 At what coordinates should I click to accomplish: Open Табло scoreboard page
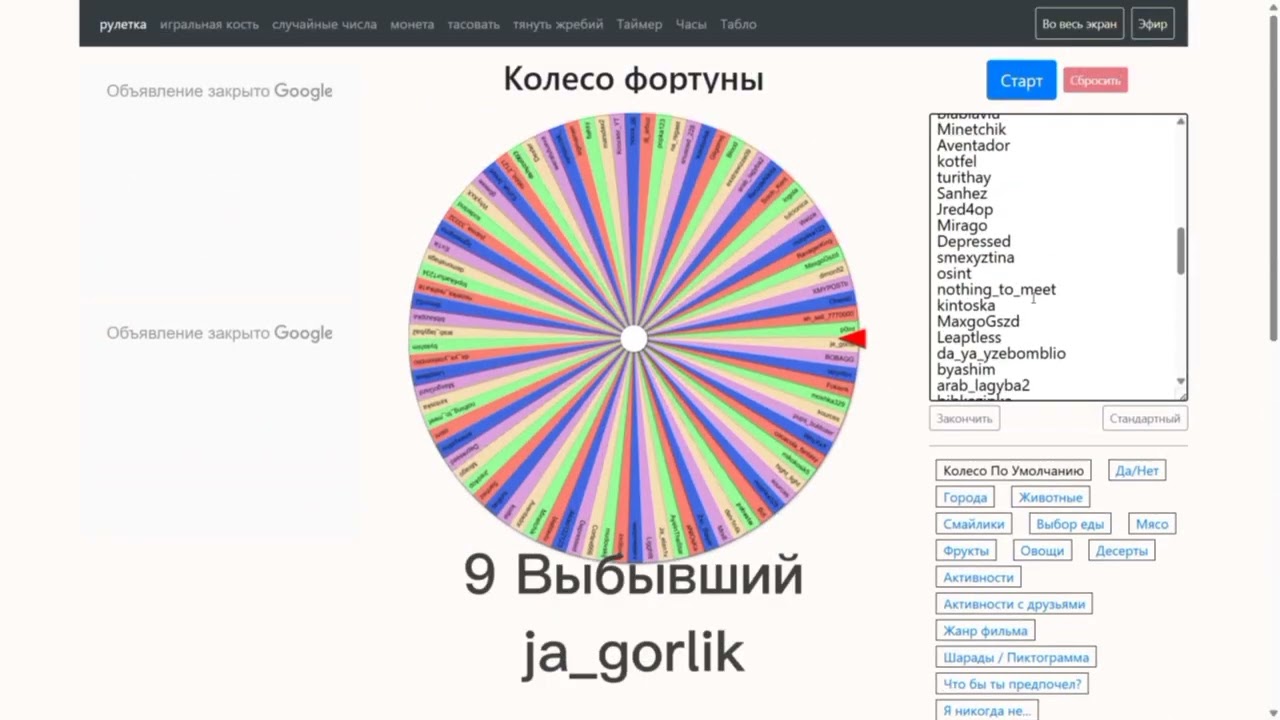point(738,24)
